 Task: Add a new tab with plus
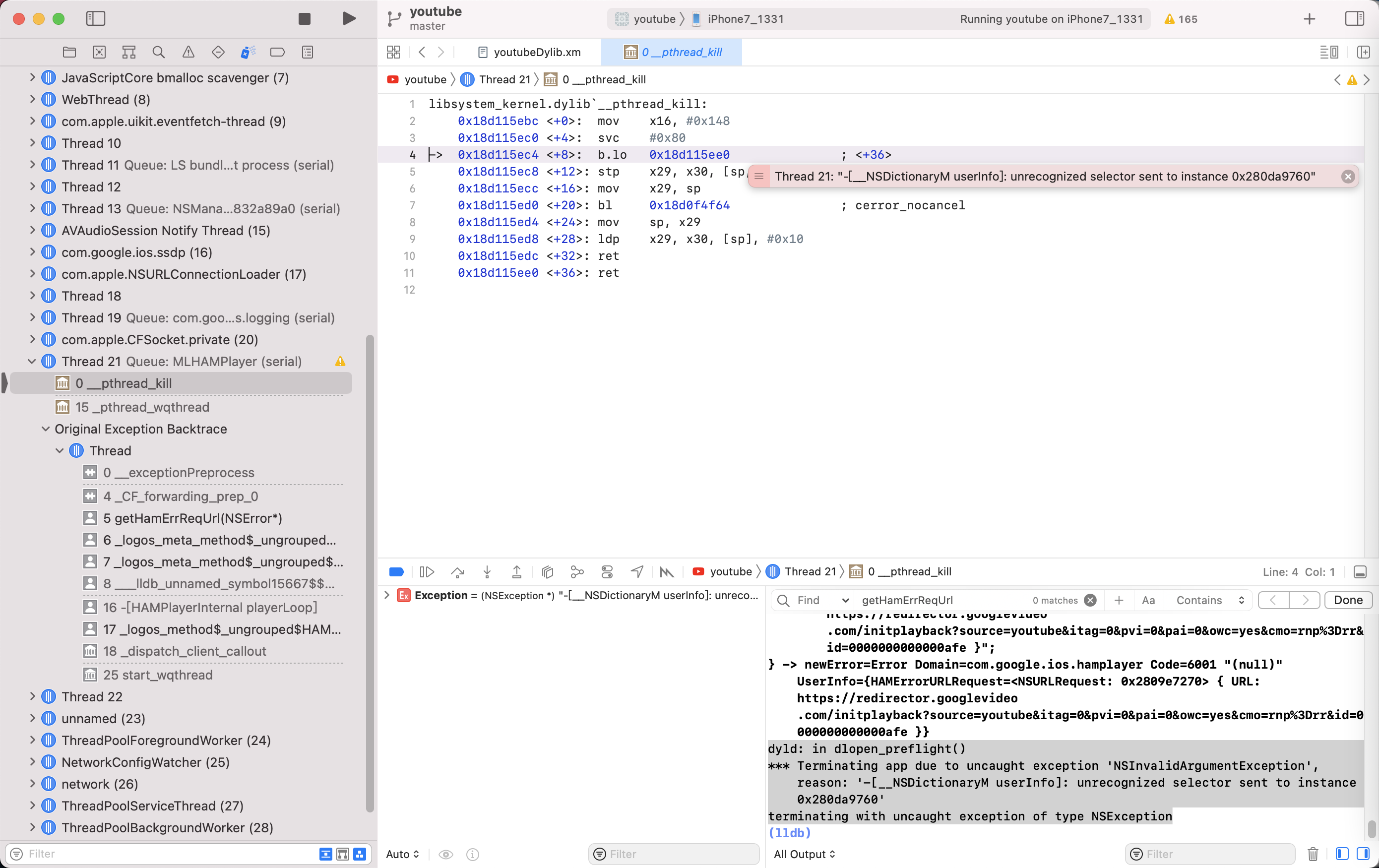(1309, 19)
